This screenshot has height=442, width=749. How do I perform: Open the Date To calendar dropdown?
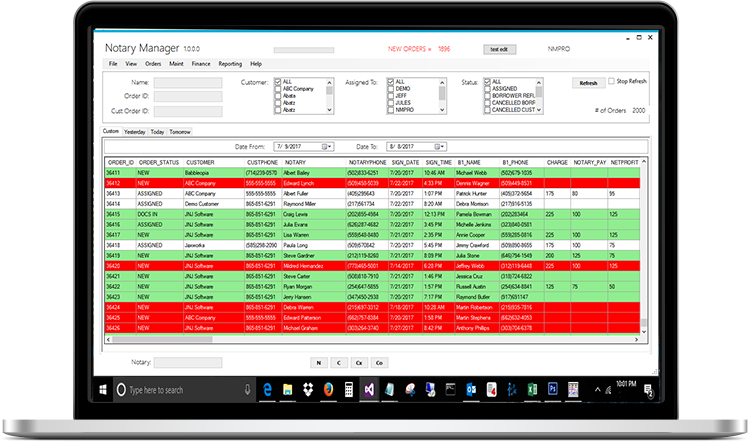[440, 146]
